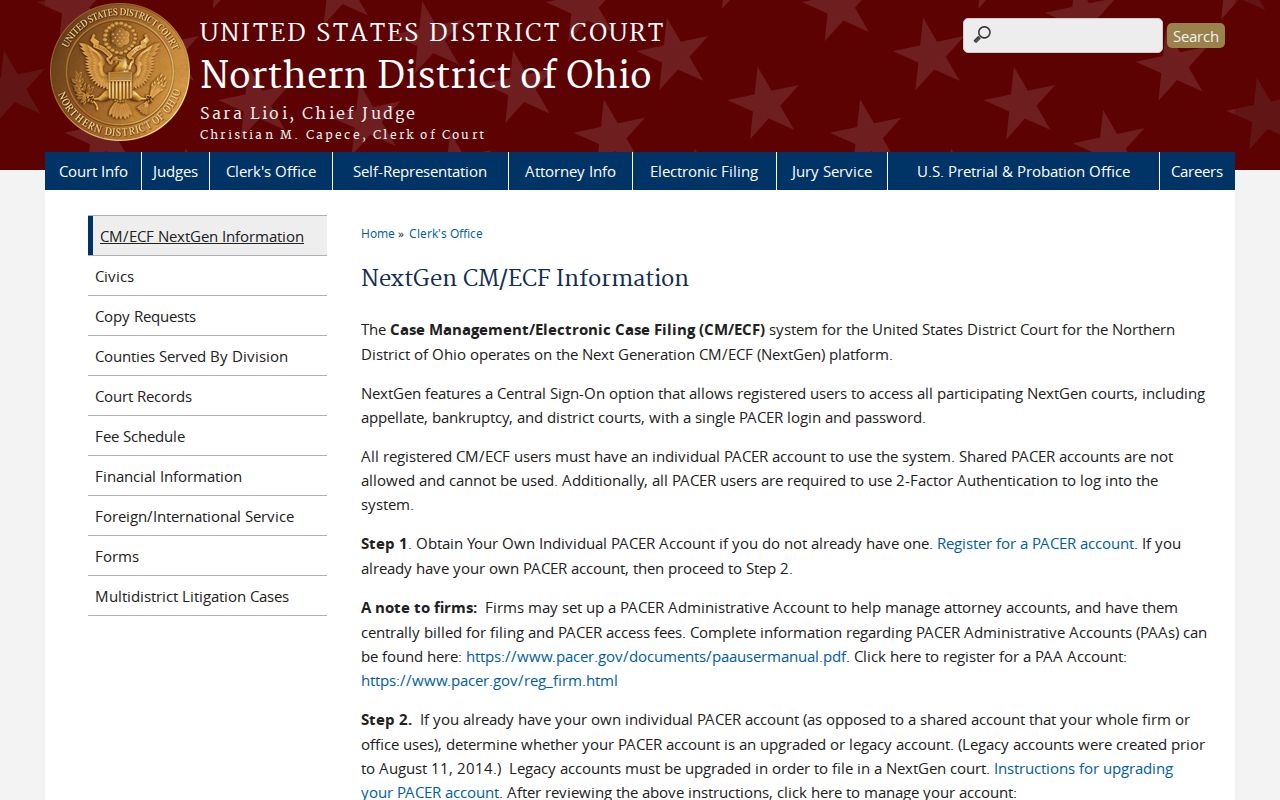
Task: Open U.S. Pretrial & Probation Office menu
Action: click(x=1023, y=171)
